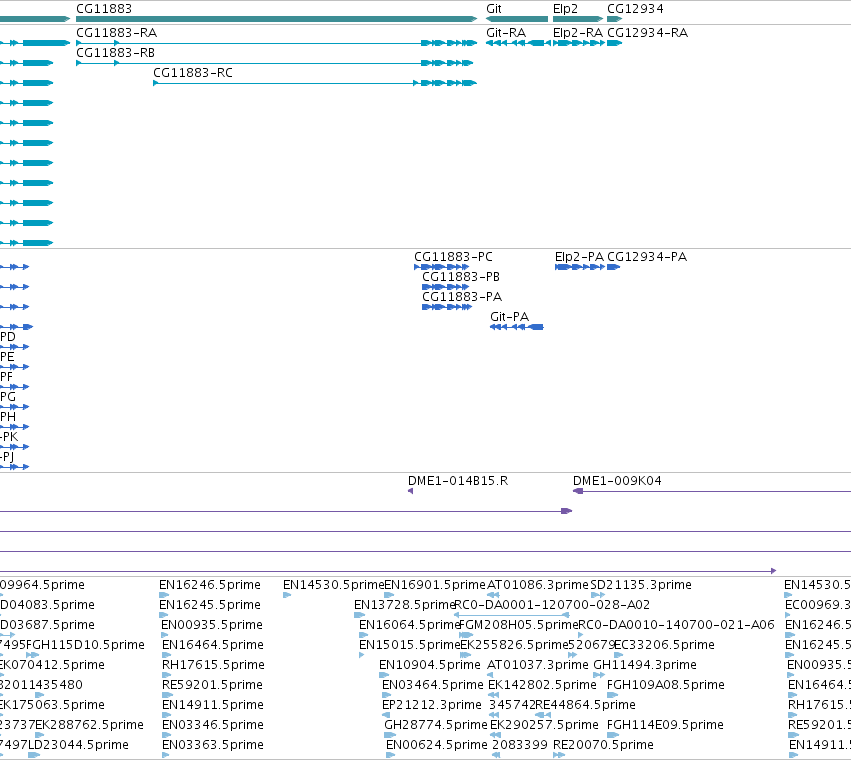Click the RE44864.5prime EST label
This screenshot has height=760, width=851.
pyautogui.click(x=585, y=705)
